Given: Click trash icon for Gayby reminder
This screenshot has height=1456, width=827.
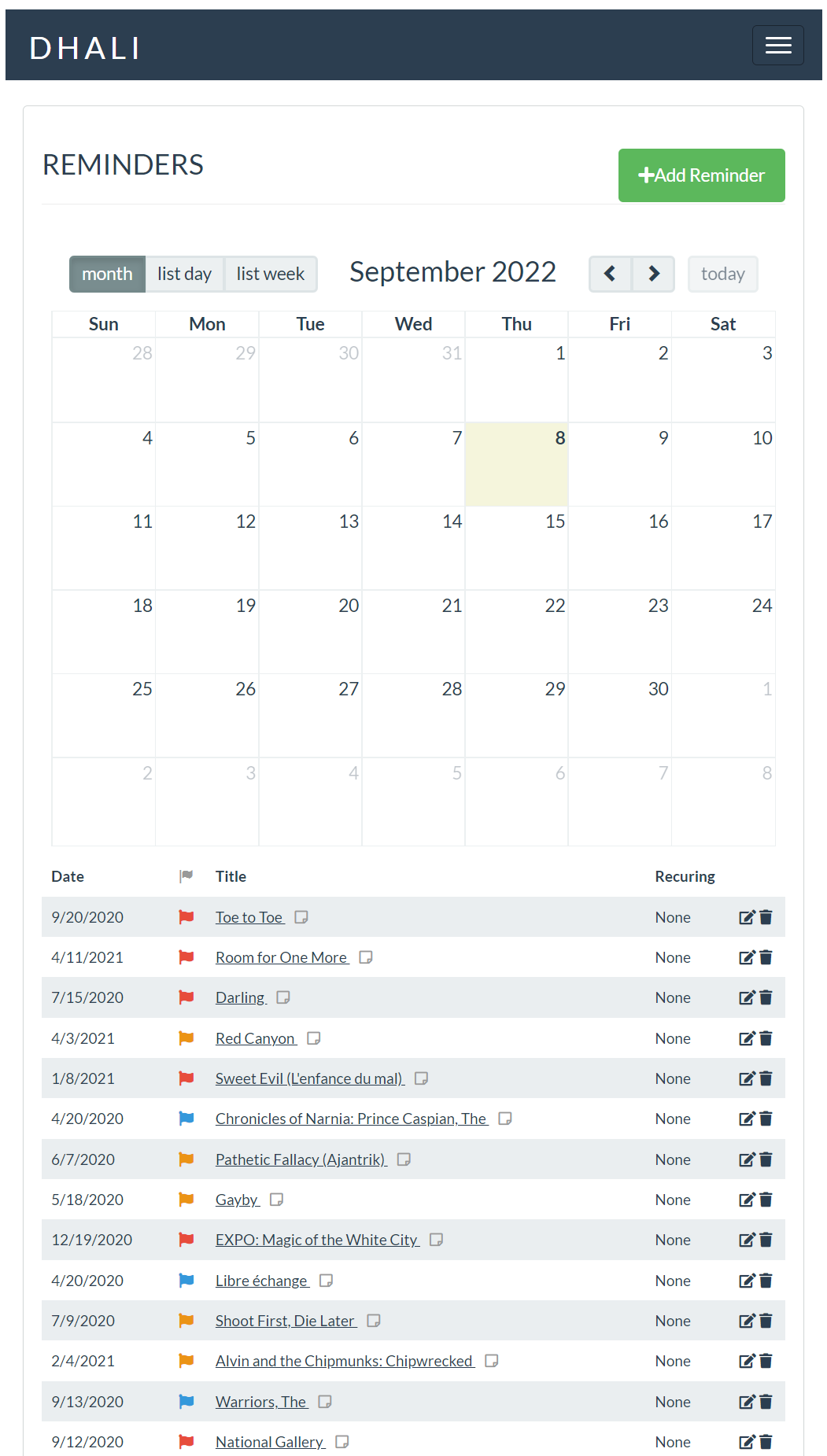Looking at the screenshot, I should (766, 1200).
